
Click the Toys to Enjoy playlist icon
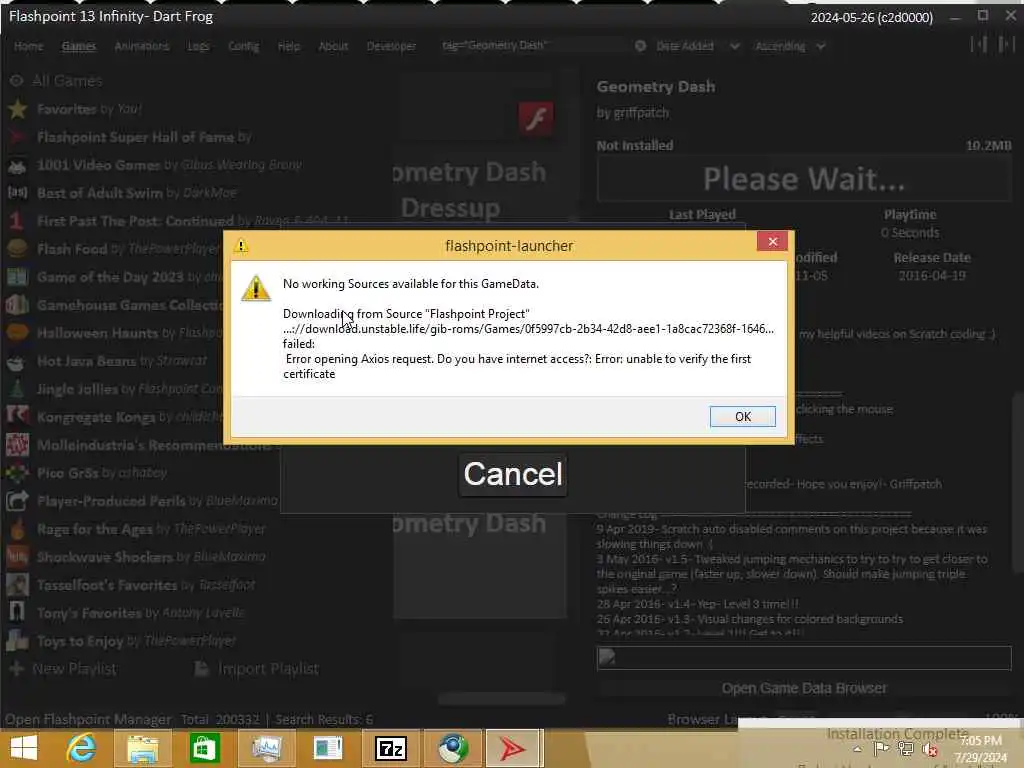point(17,641)
